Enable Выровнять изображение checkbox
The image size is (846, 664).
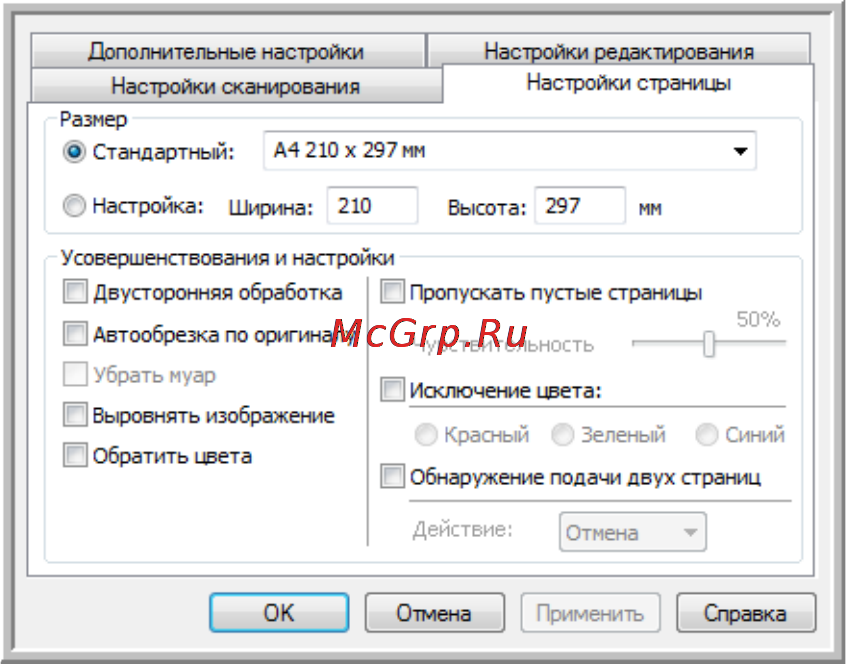pyautogui.click(x=75, y=415)
